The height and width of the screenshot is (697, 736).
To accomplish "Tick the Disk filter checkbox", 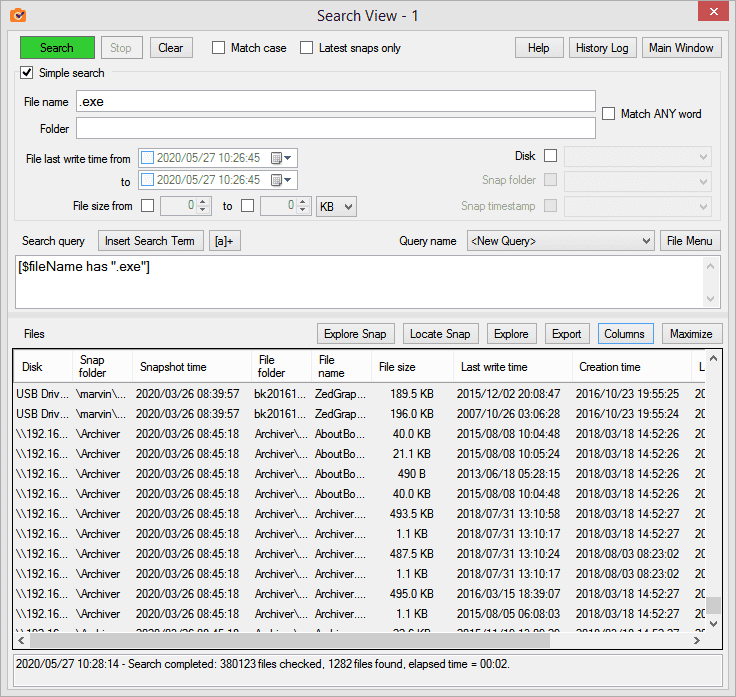I will [x=550, y=156].
